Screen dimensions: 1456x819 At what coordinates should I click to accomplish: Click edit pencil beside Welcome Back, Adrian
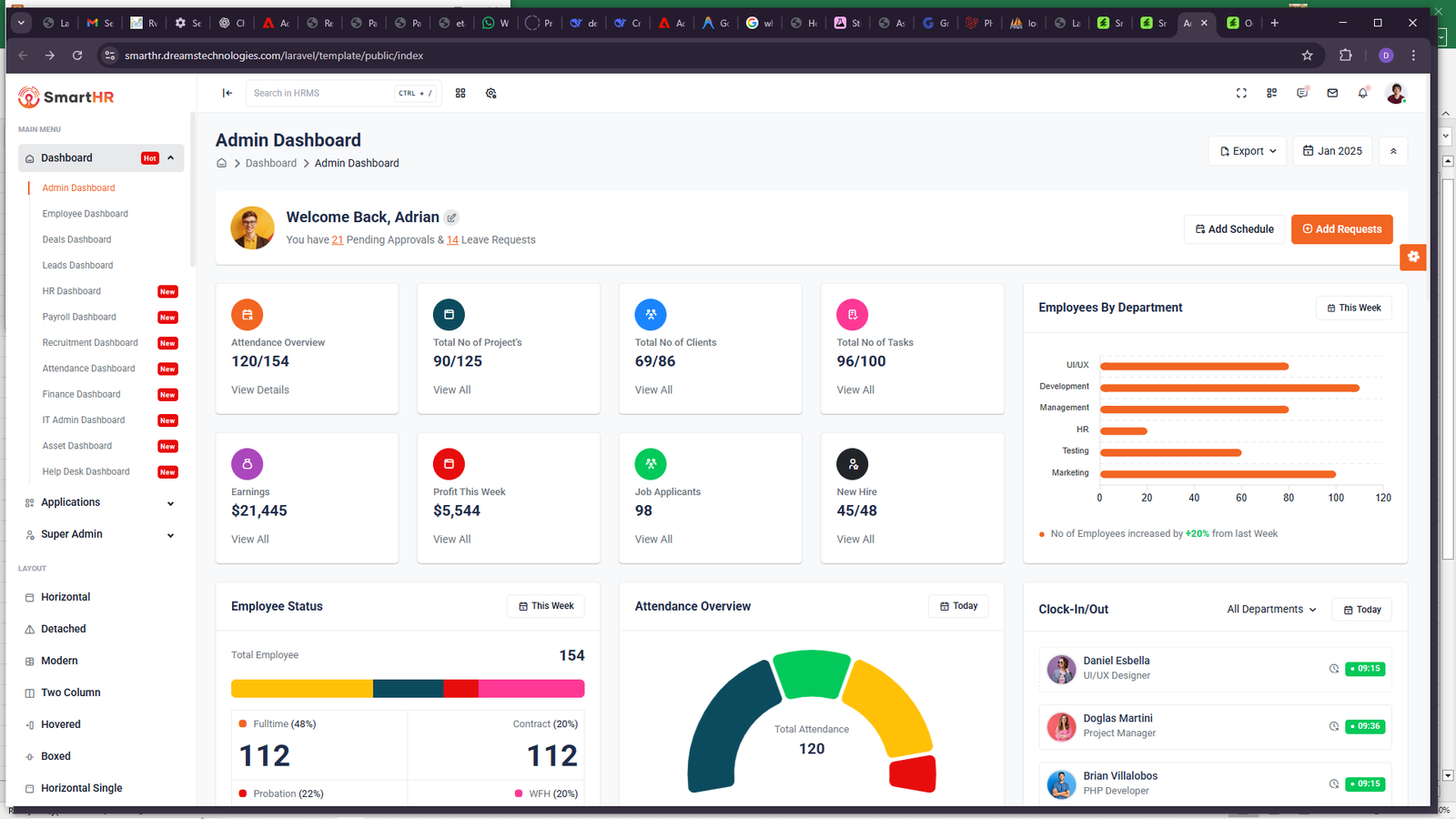point(451,217)
